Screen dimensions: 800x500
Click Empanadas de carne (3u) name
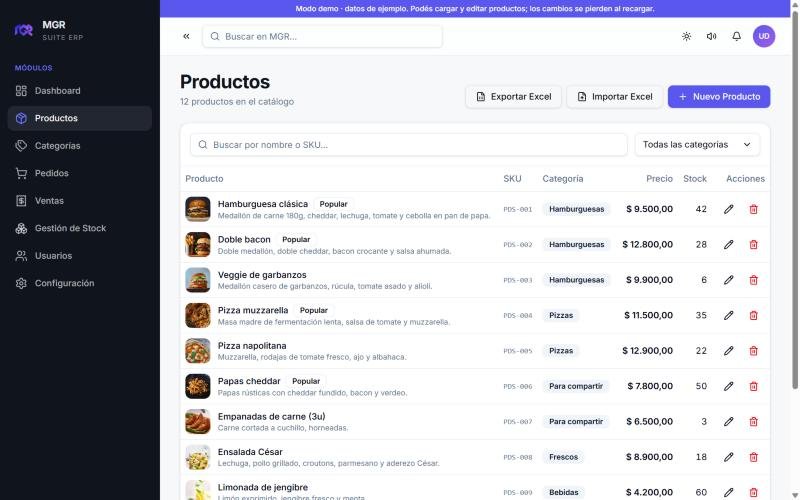(271, 417)
